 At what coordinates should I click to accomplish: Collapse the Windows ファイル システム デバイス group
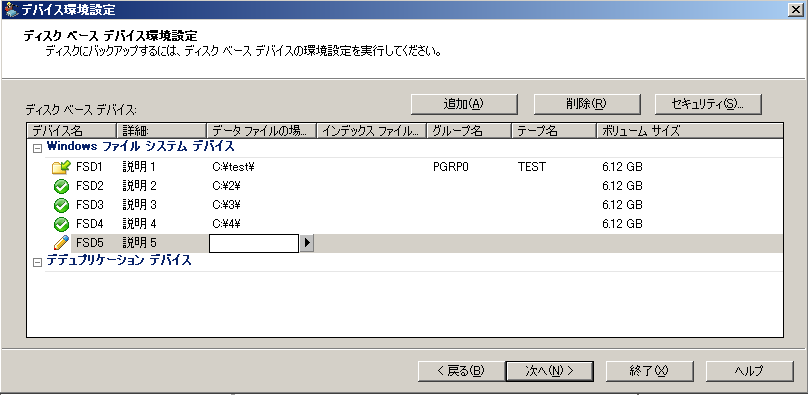click(37, 148)
